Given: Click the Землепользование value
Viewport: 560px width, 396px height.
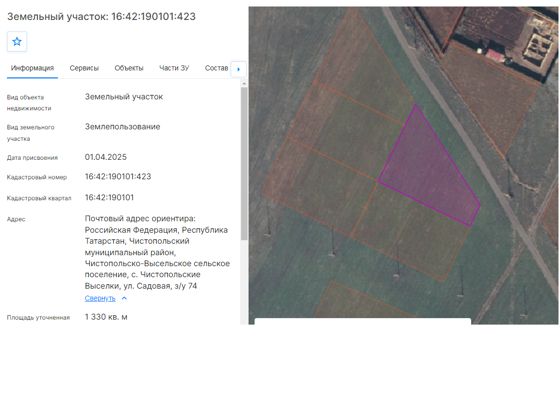Looking at the screenshot, I should 122,127.
